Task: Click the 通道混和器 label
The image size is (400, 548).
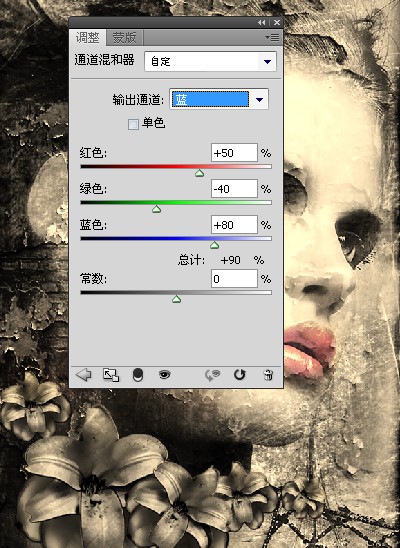Action: coord(104,60)
